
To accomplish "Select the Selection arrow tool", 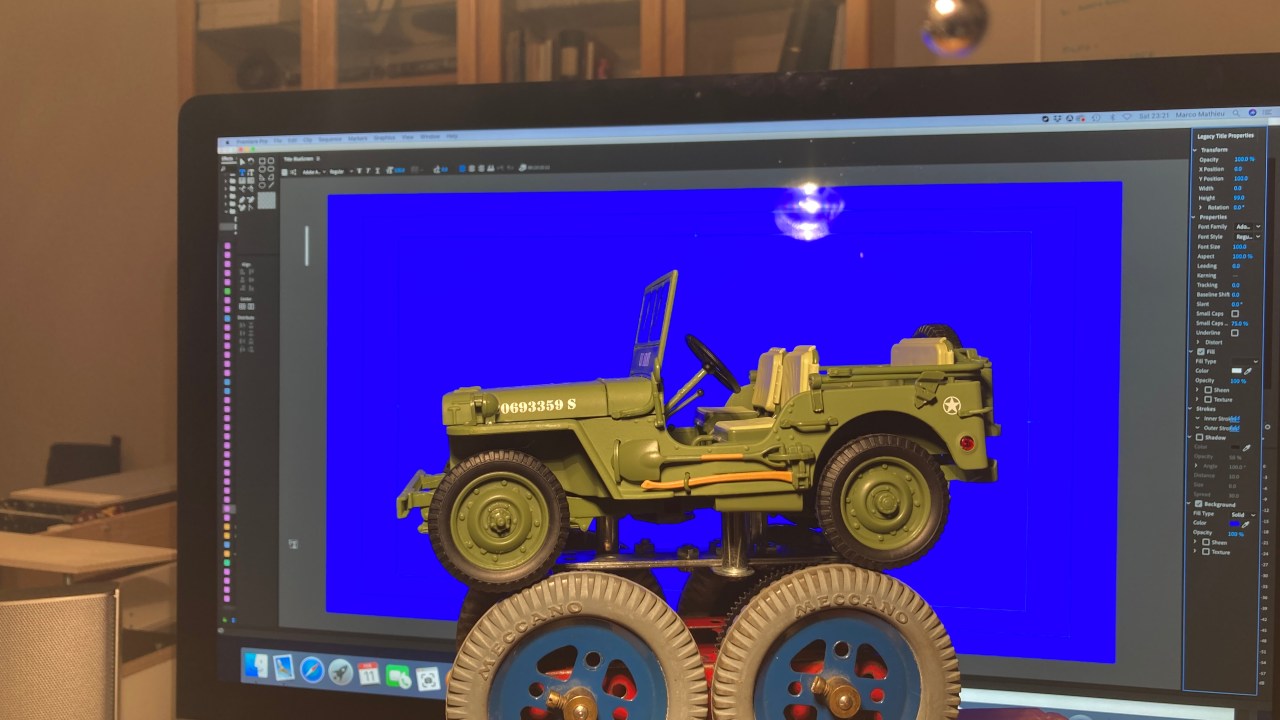I will 241,161.
